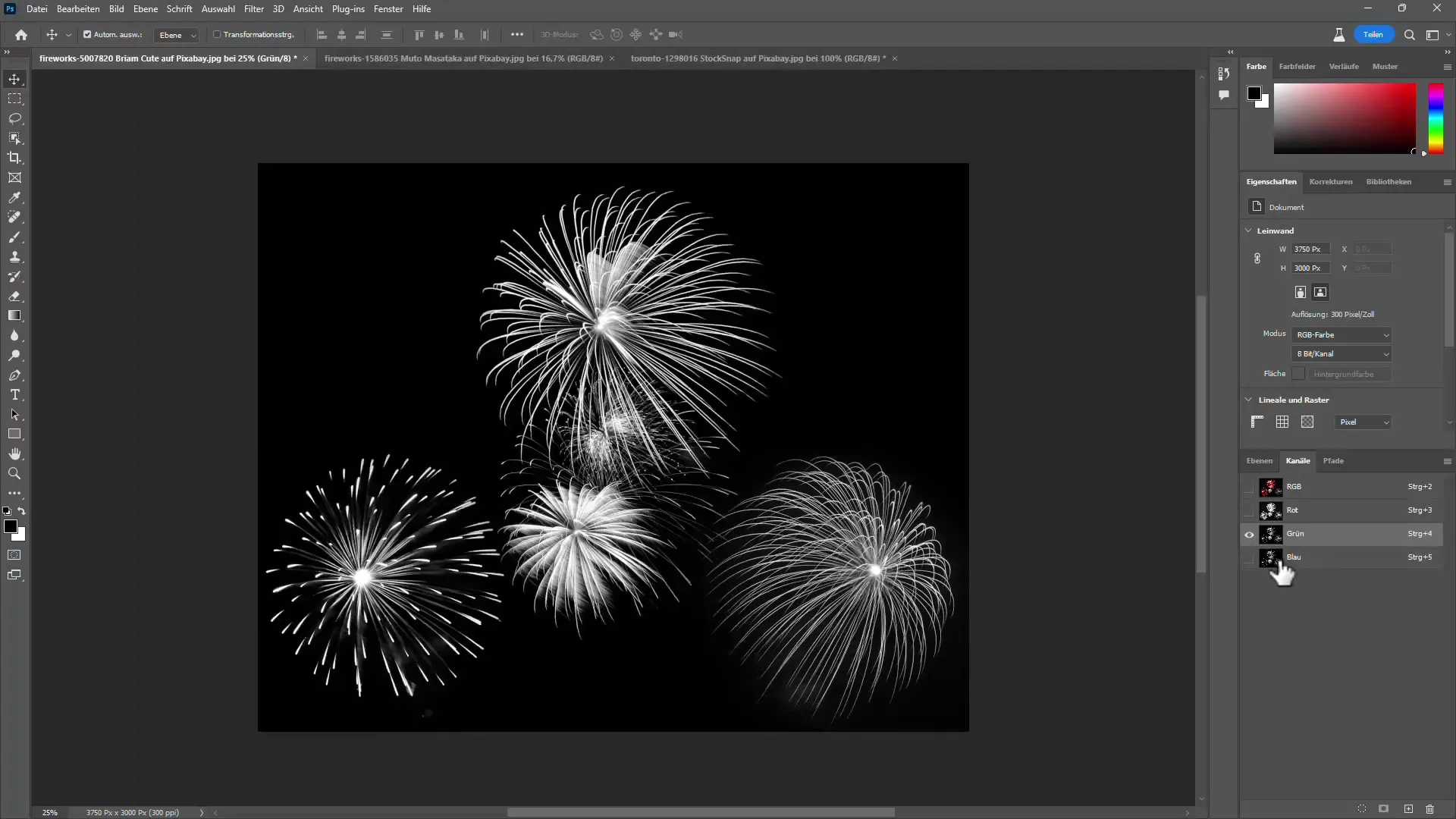1456x819 pixels.
Task: Pick a hue on the rainbow slider
Action: [x=1436, y=118]
